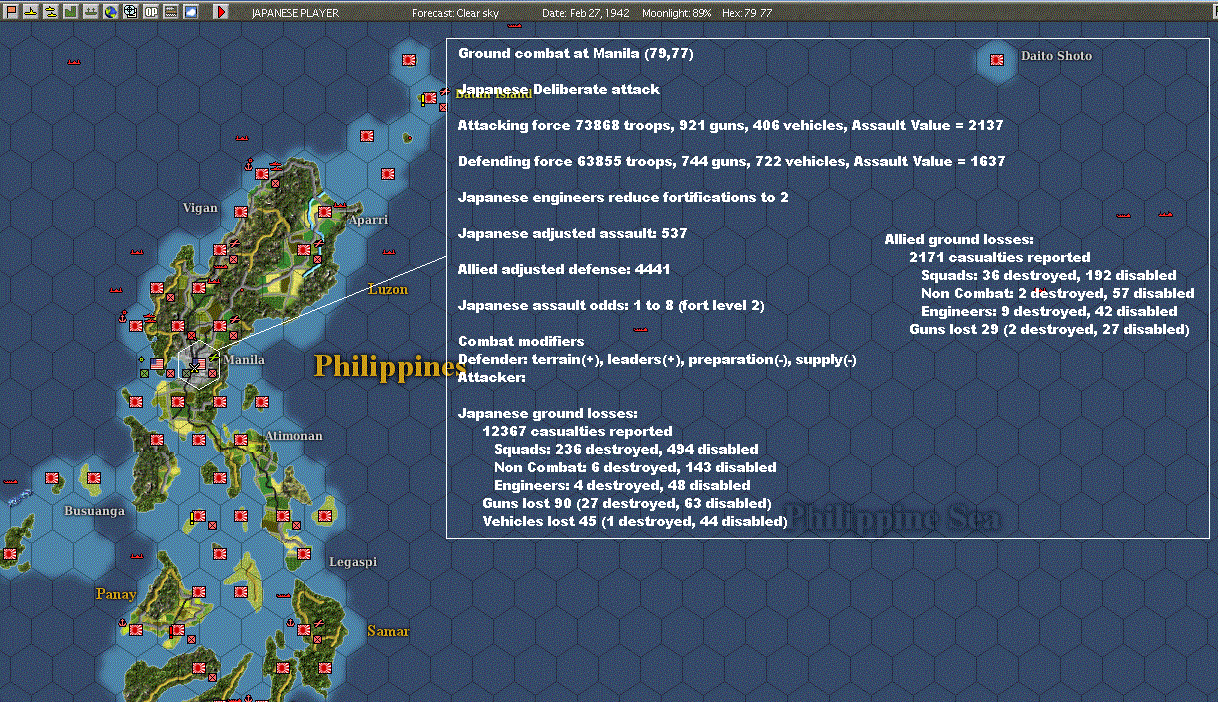Click the list report toolbar icon
This screenshot has width=1218, height=702.
[171, 12]
